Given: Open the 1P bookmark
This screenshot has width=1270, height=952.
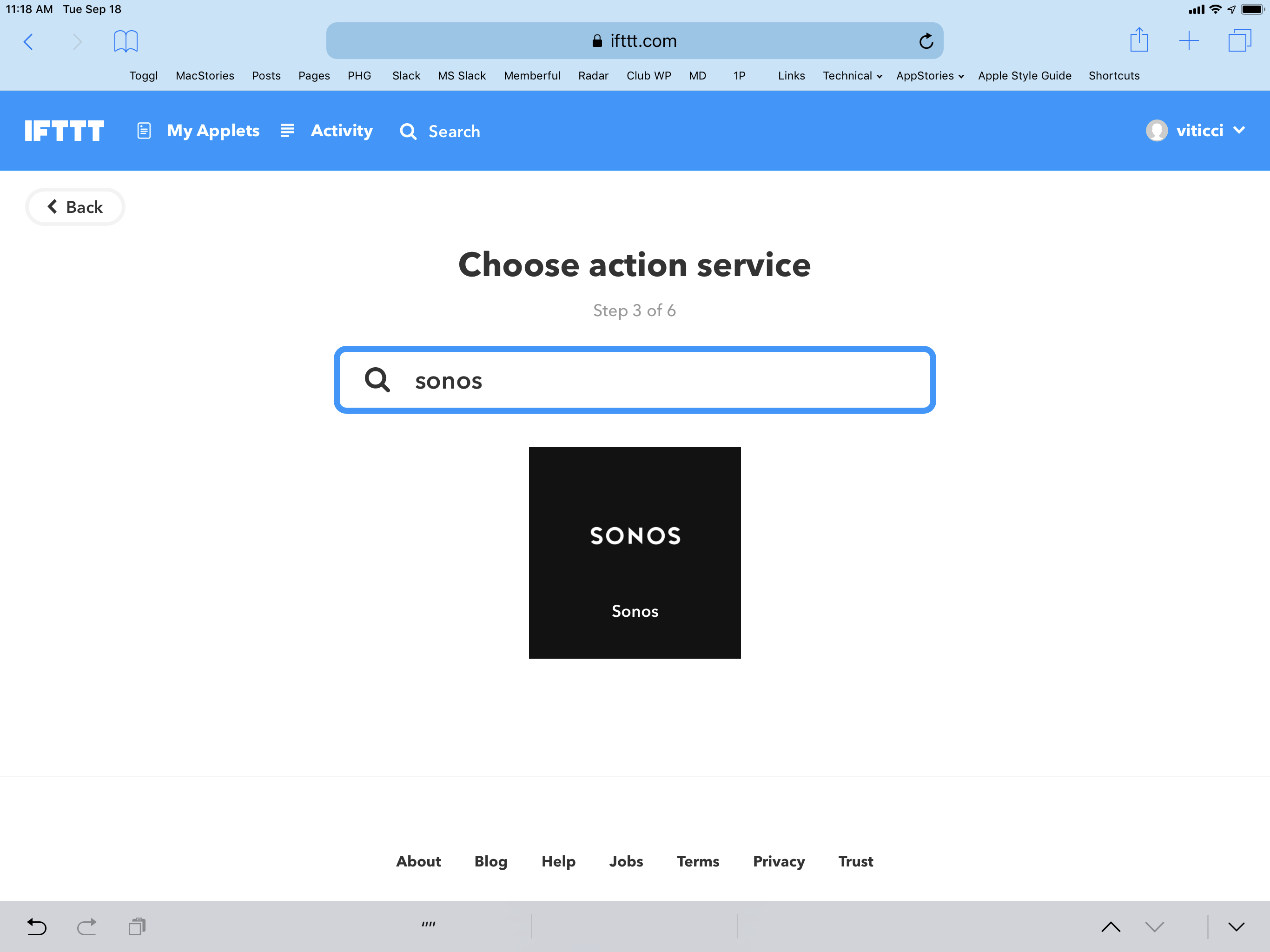Looking at the screenshot, I should pos(740,76).
